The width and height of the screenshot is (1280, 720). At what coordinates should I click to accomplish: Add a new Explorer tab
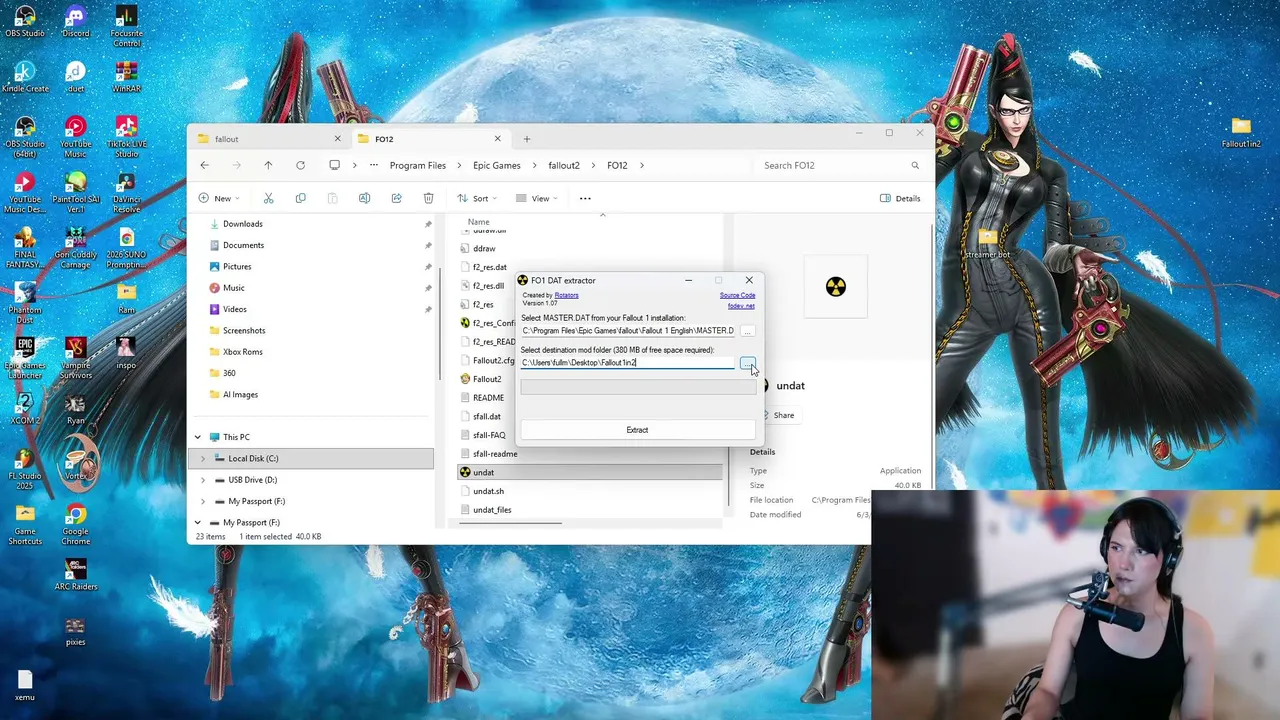tap(527, 139)
